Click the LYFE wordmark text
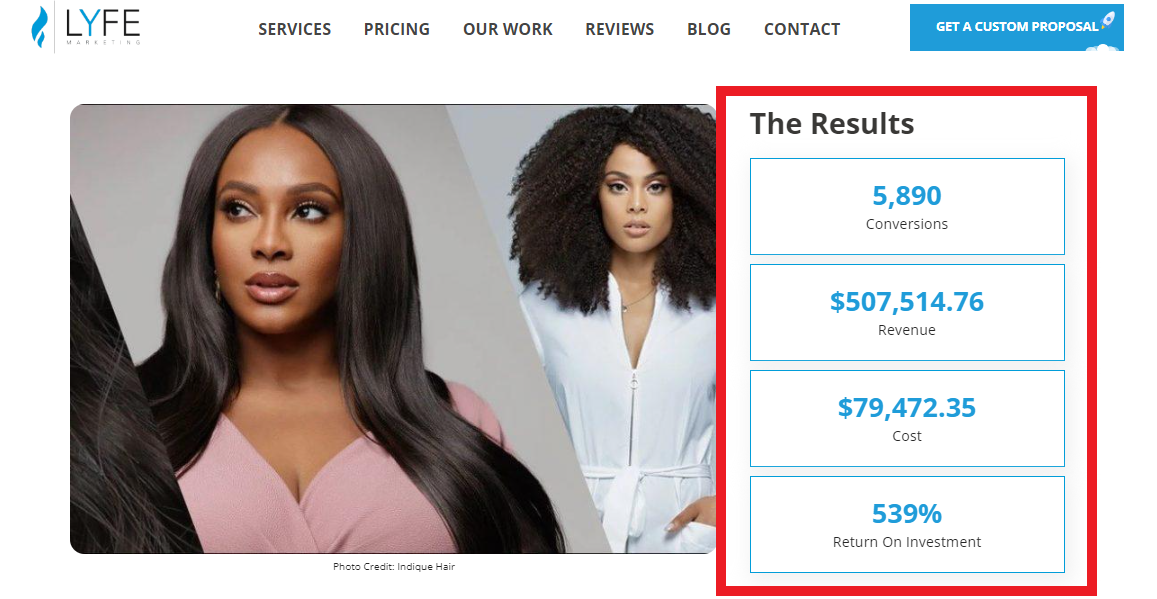The height and width of the screenshot is (599, 1157). [x=103, y=25]
